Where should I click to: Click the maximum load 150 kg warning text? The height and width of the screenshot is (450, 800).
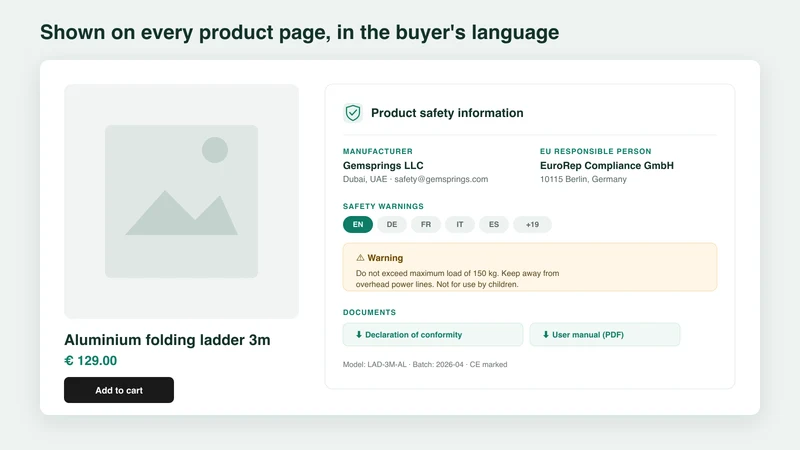(457, 279)
